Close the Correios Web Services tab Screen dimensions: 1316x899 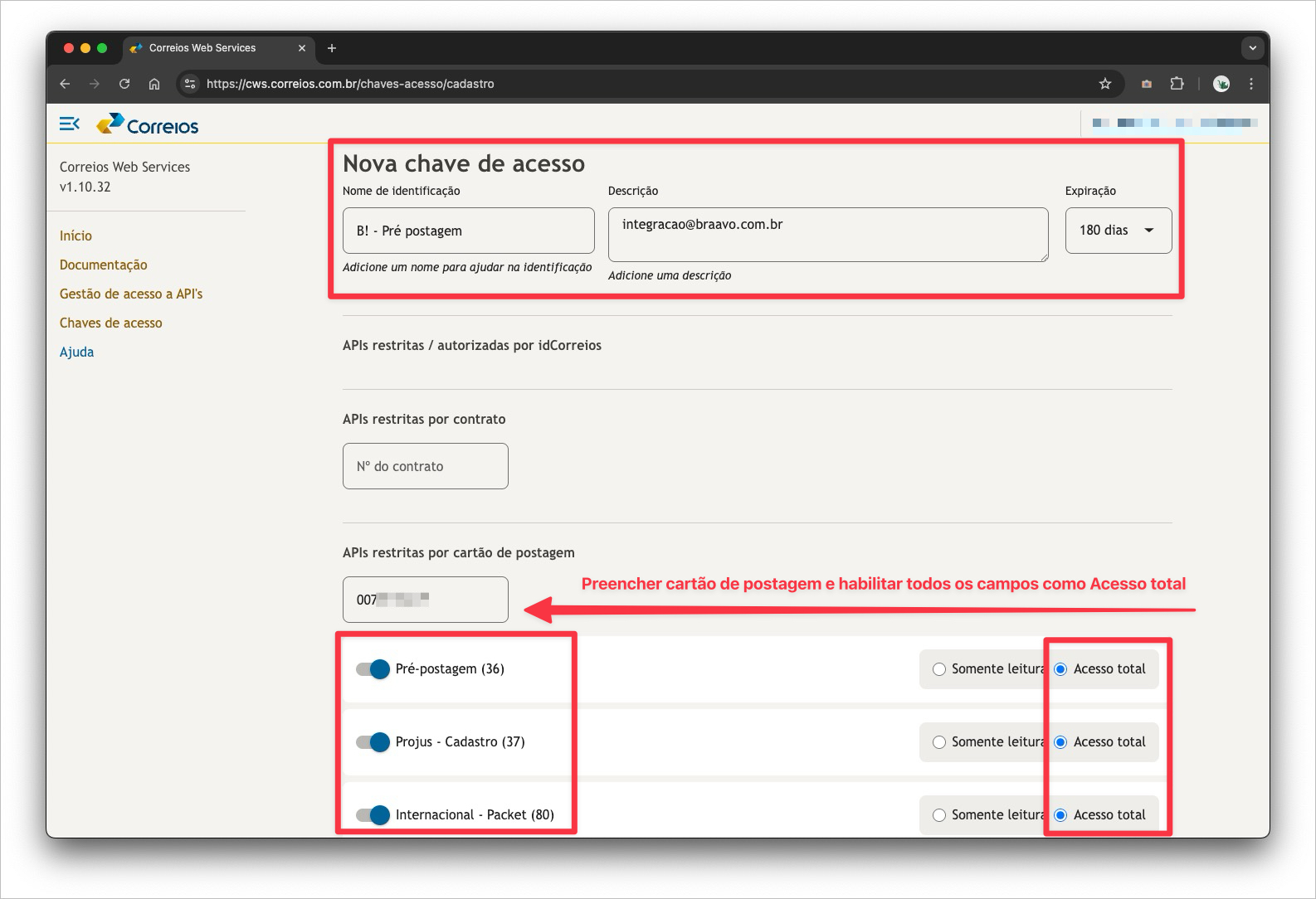[x=302, y=48]
